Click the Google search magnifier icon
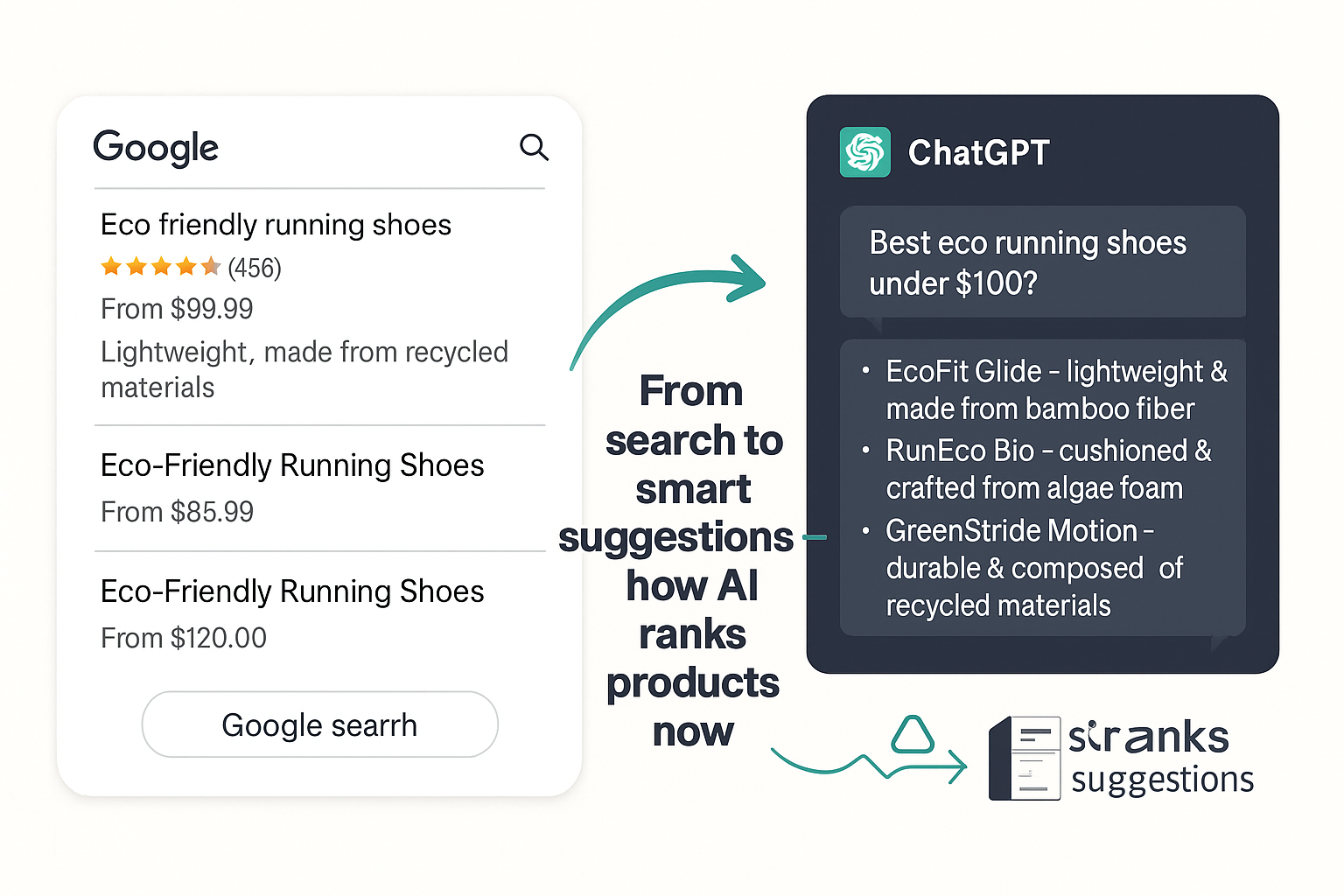The image size is (1344, 896). (534, 147)
